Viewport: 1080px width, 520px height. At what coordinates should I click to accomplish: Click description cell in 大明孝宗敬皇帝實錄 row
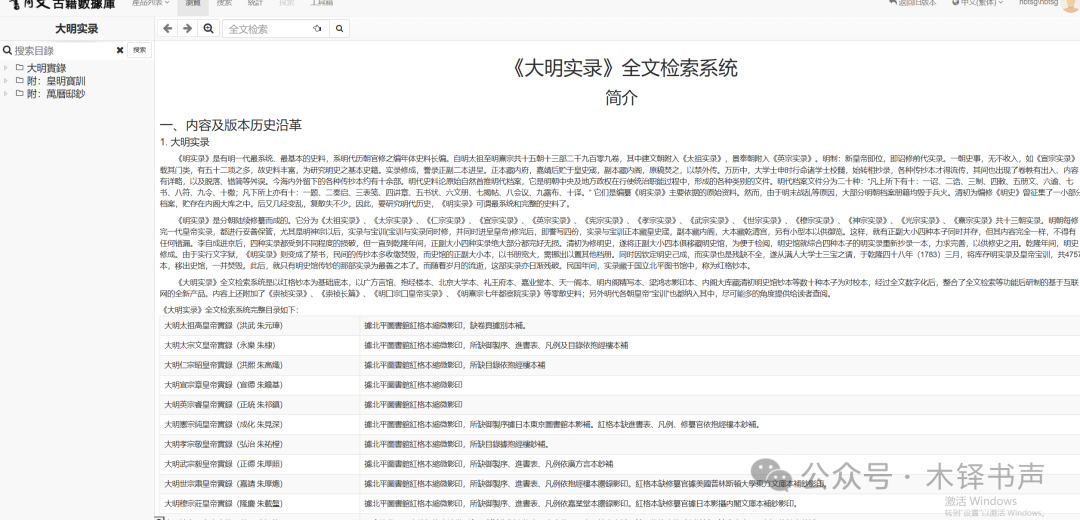[x=720, y=444]
